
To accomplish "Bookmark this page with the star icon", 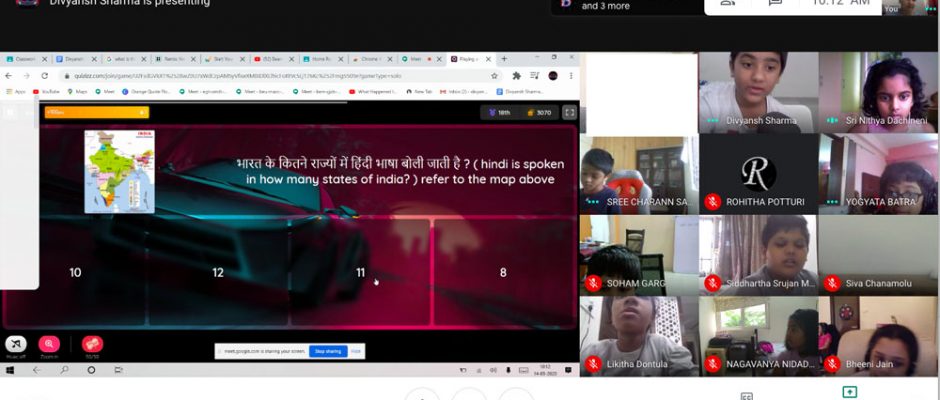I will 494,76.
